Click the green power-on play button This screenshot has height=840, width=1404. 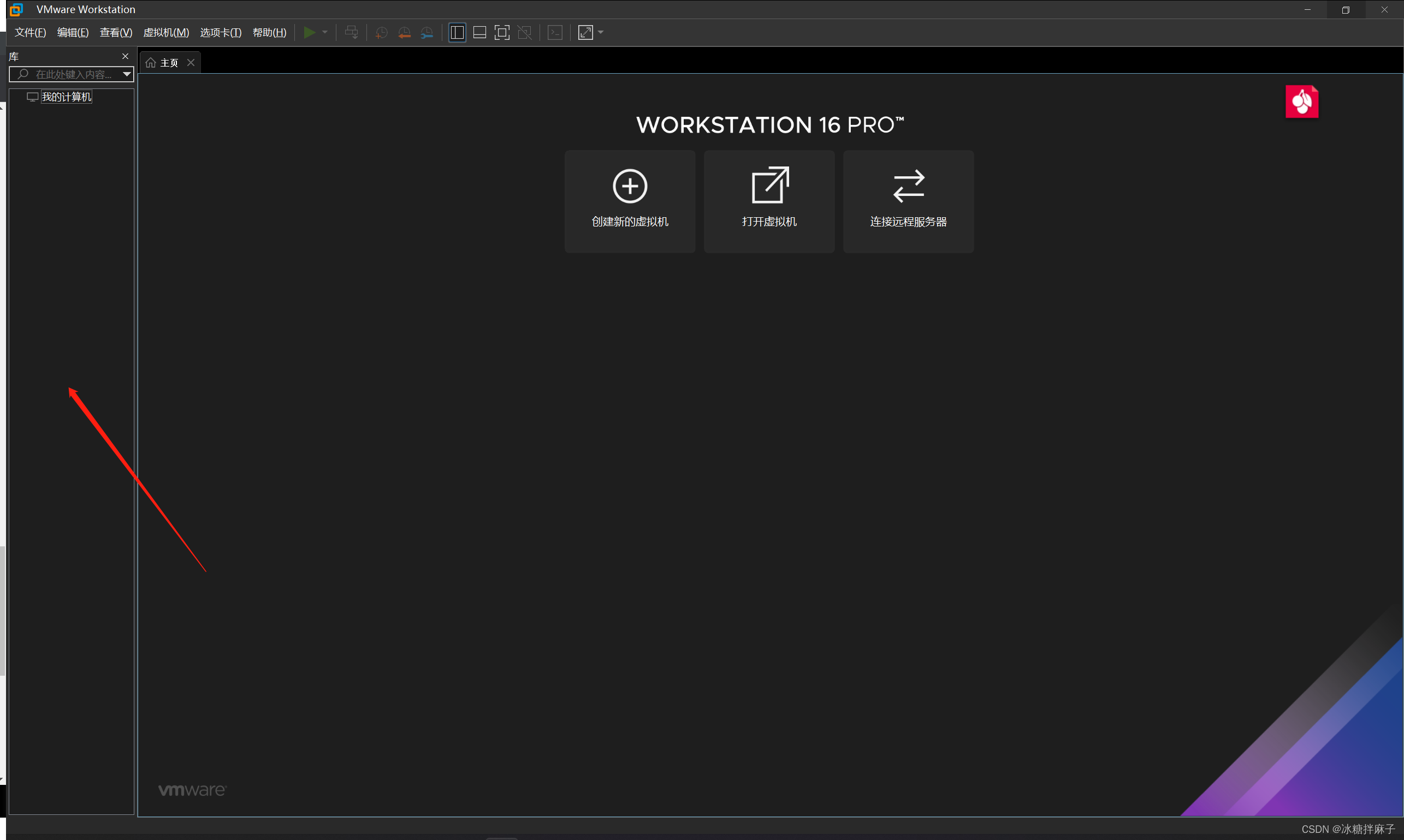[x=309, y=32]
